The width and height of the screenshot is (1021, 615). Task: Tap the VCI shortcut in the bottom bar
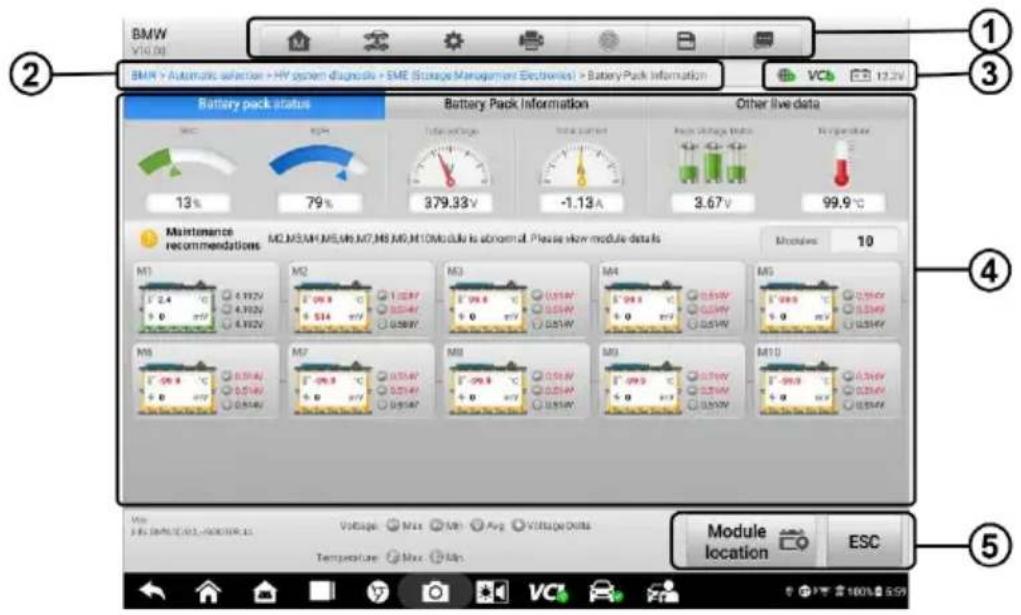(548, 592)
